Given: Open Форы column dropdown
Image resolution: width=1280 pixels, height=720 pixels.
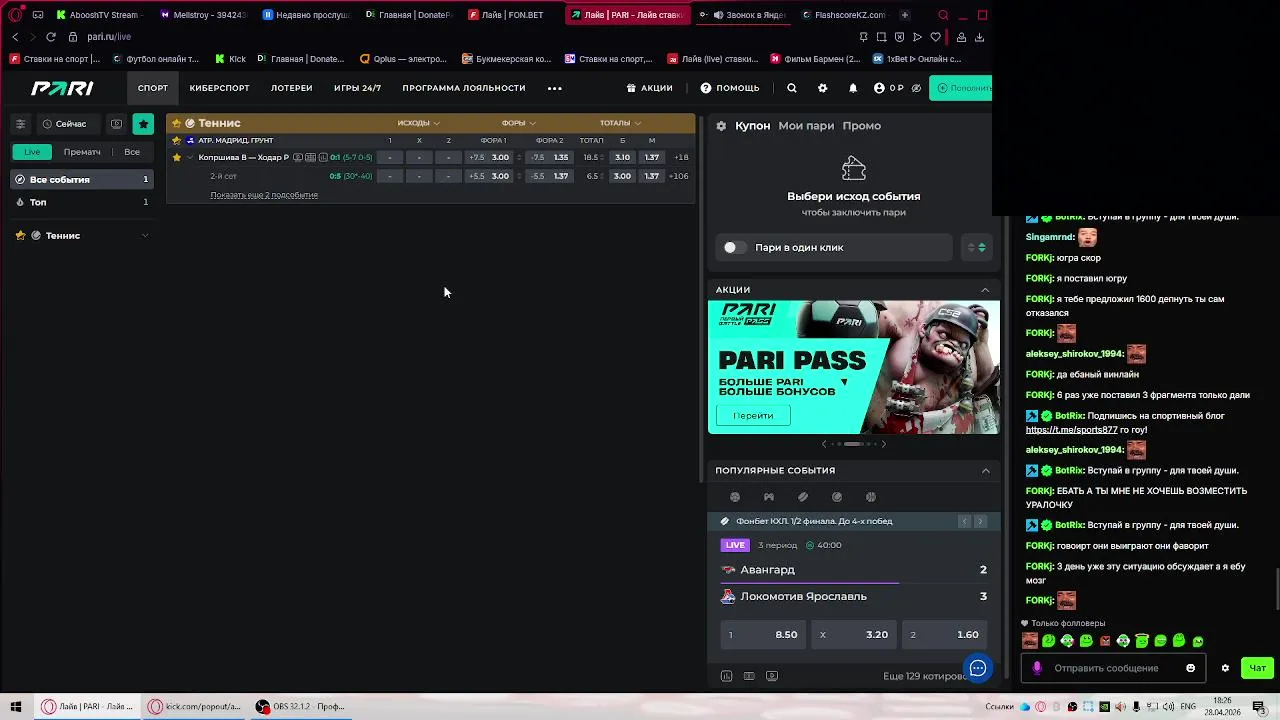Looking at the screenshot, I should point(518,123).
